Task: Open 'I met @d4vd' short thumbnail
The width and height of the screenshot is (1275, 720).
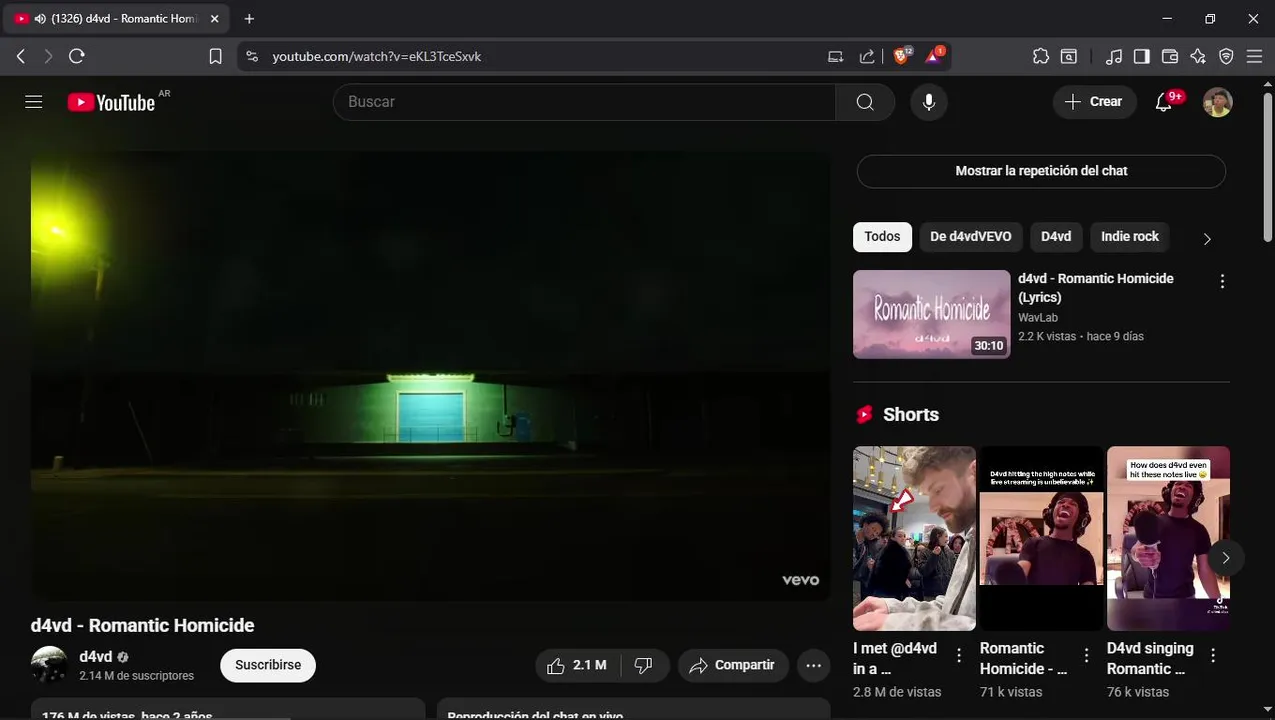Action: 914,538
